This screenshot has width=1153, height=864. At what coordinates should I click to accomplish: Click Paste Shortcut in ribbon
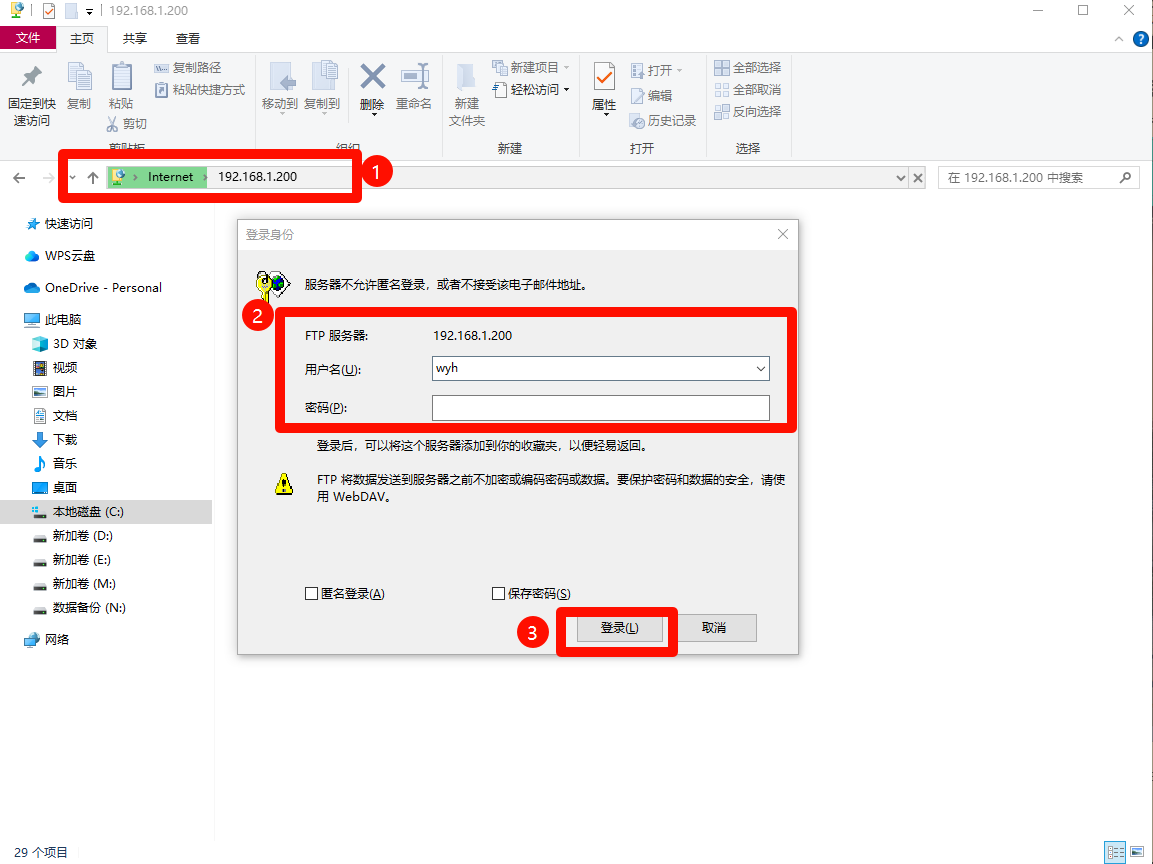[199, 90]
